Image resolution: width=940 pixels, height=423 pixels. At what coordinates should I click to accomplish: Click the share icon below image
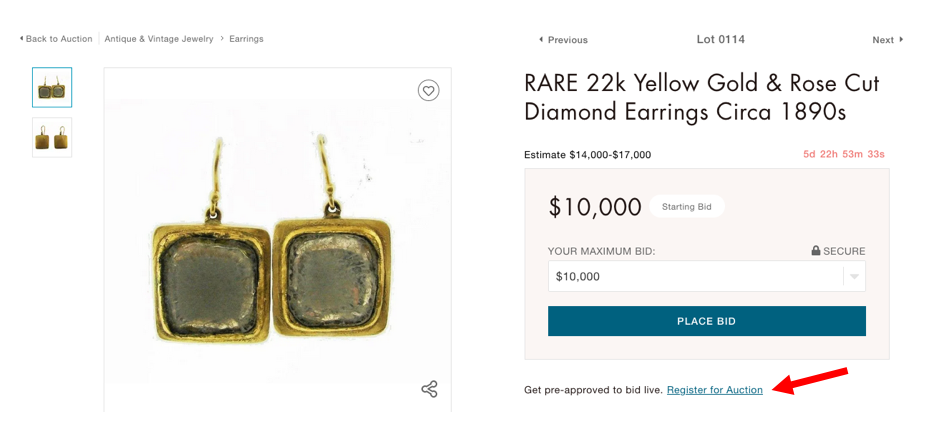429,389
